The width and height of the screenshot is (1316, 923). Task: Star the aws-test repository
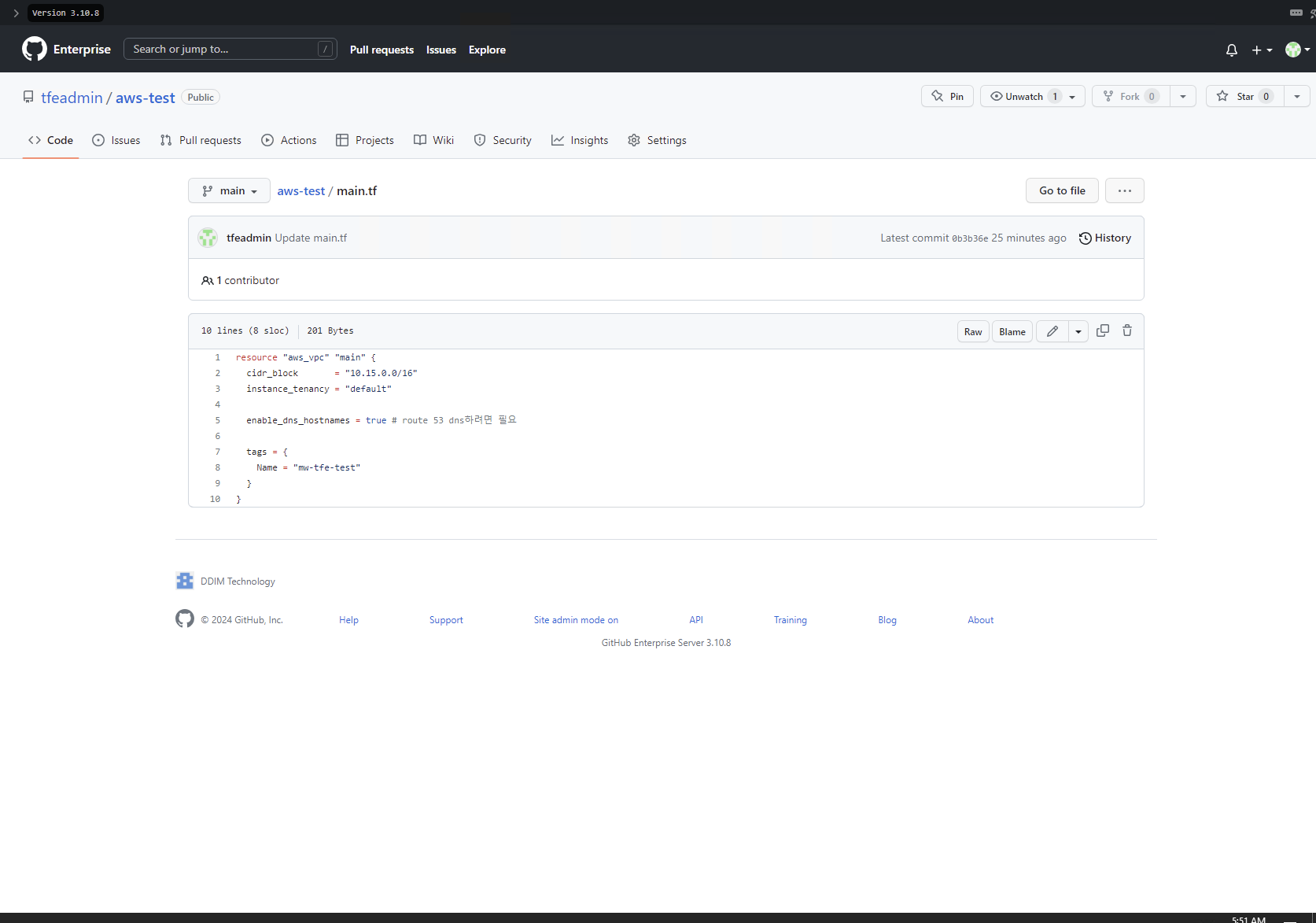click(1245, 96)
